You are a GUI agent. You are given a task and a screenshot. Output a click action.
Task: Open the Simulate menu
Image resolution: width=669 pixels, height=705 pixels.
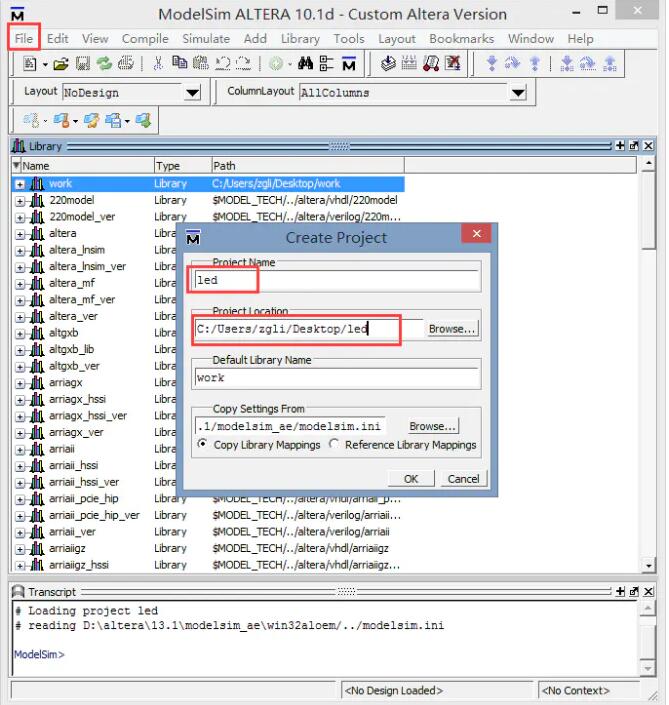coord(206,39)
